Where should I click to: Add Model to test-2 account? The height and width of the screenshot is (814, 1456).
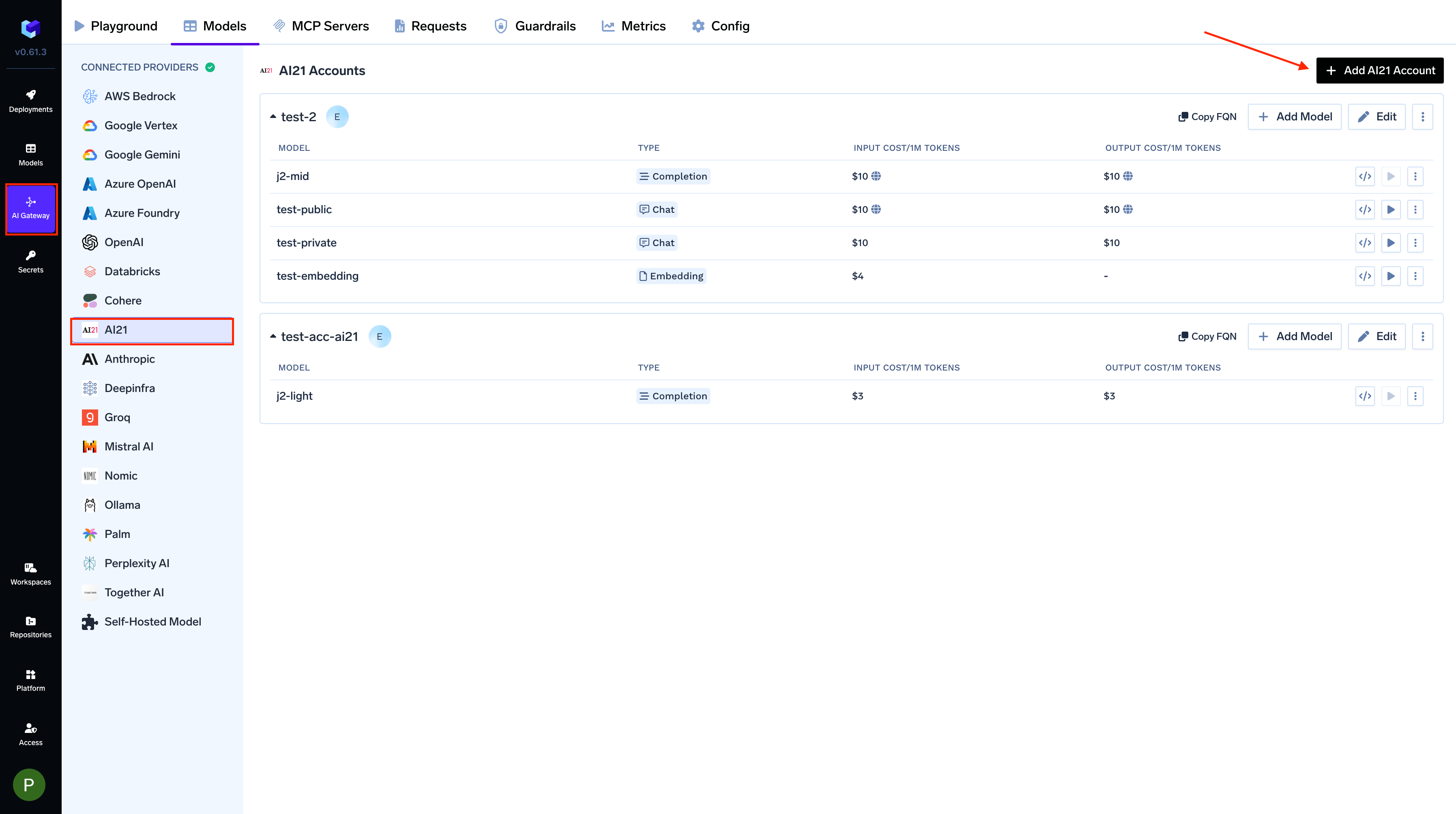1294,117
